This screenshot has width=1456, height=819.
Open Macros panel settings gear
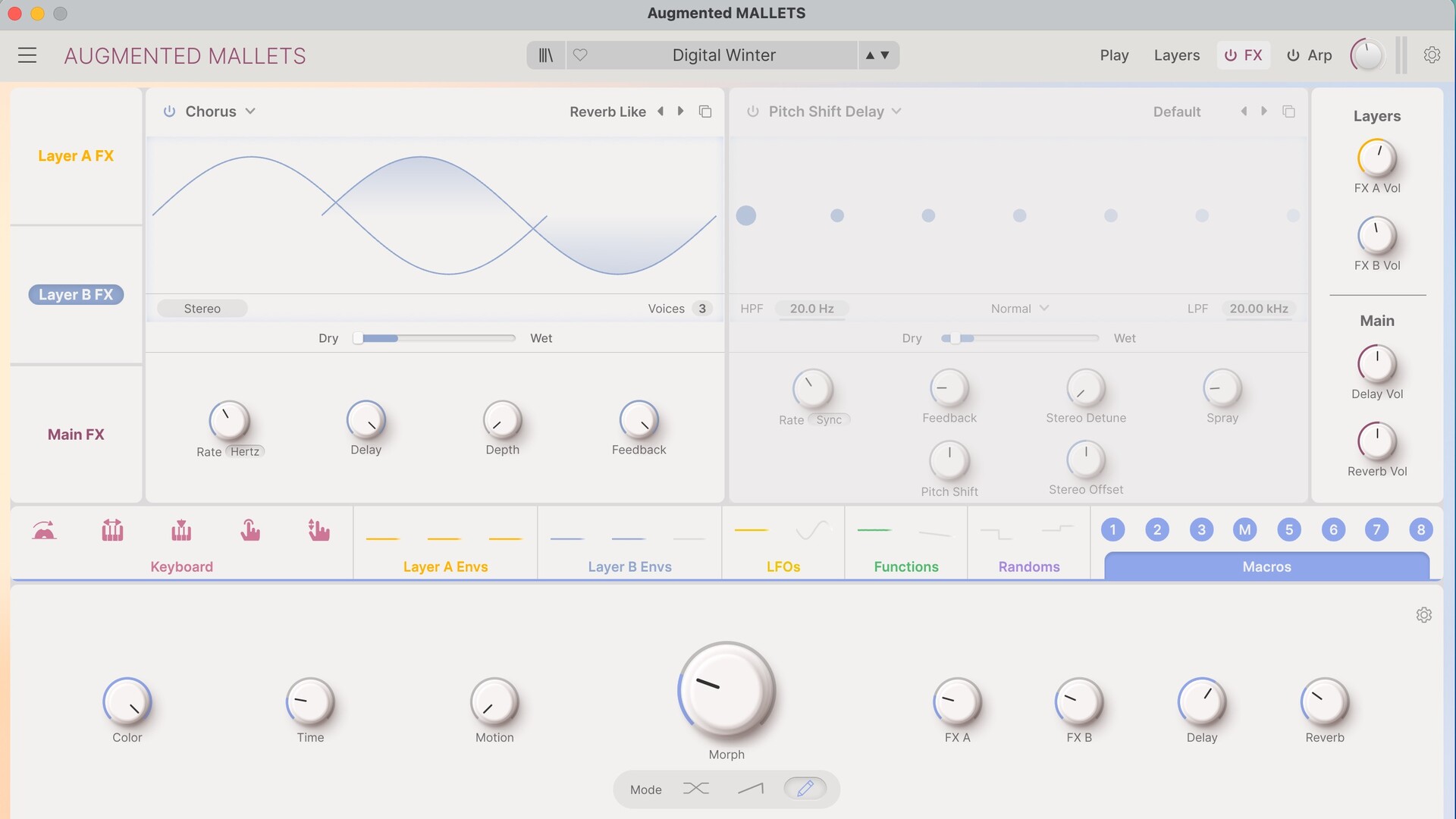tap(1423, 615)
